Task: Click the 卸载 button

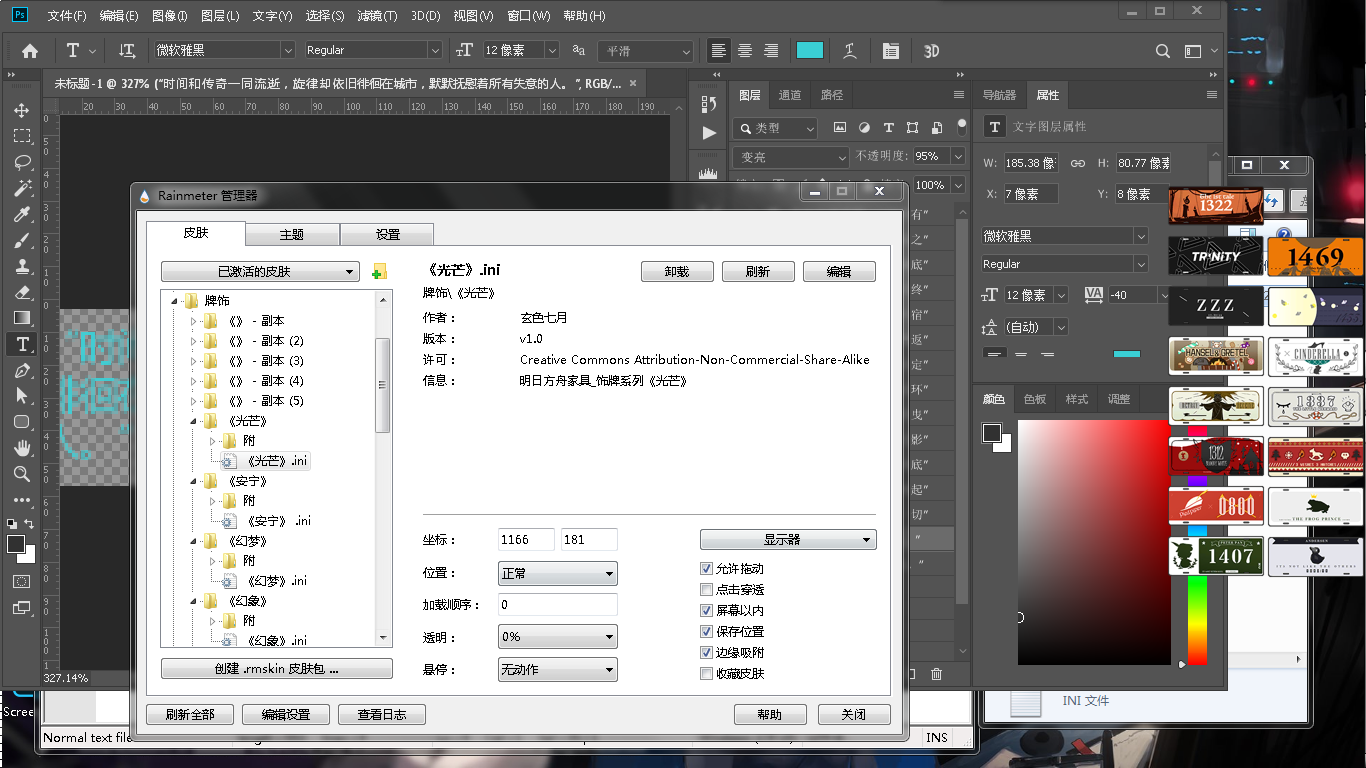Action: click(x=678, y=272)
